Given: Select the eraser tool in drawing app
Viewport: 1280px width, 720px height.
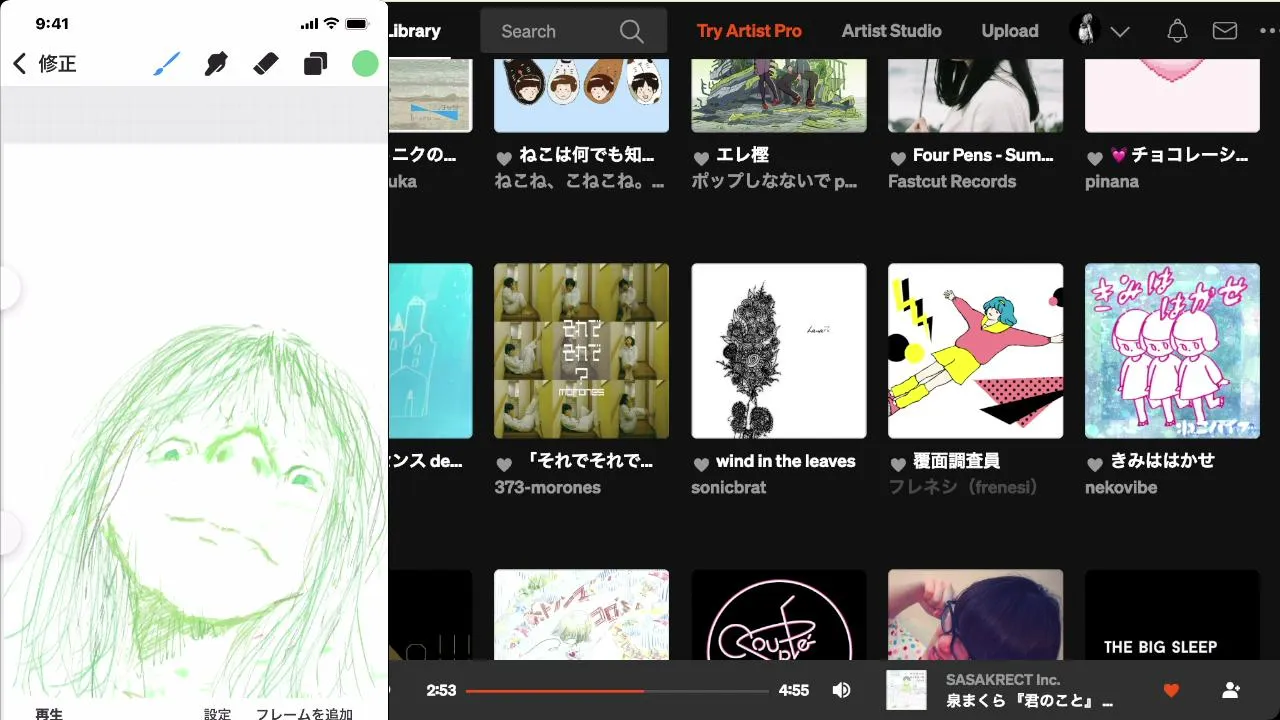Looking at the screenshot, I should click(x=265, y=64).
